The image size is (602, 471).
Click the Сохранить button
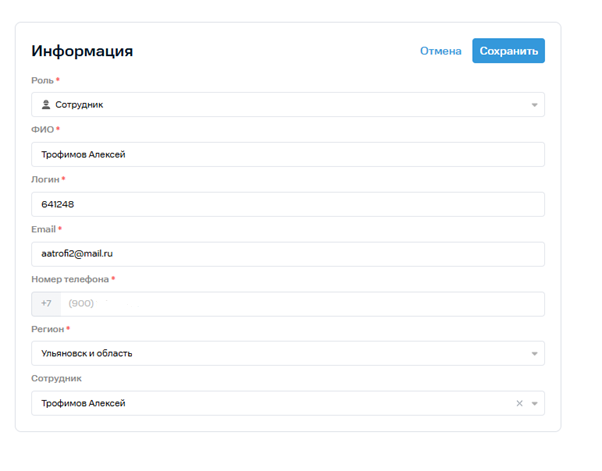(508, 51)
